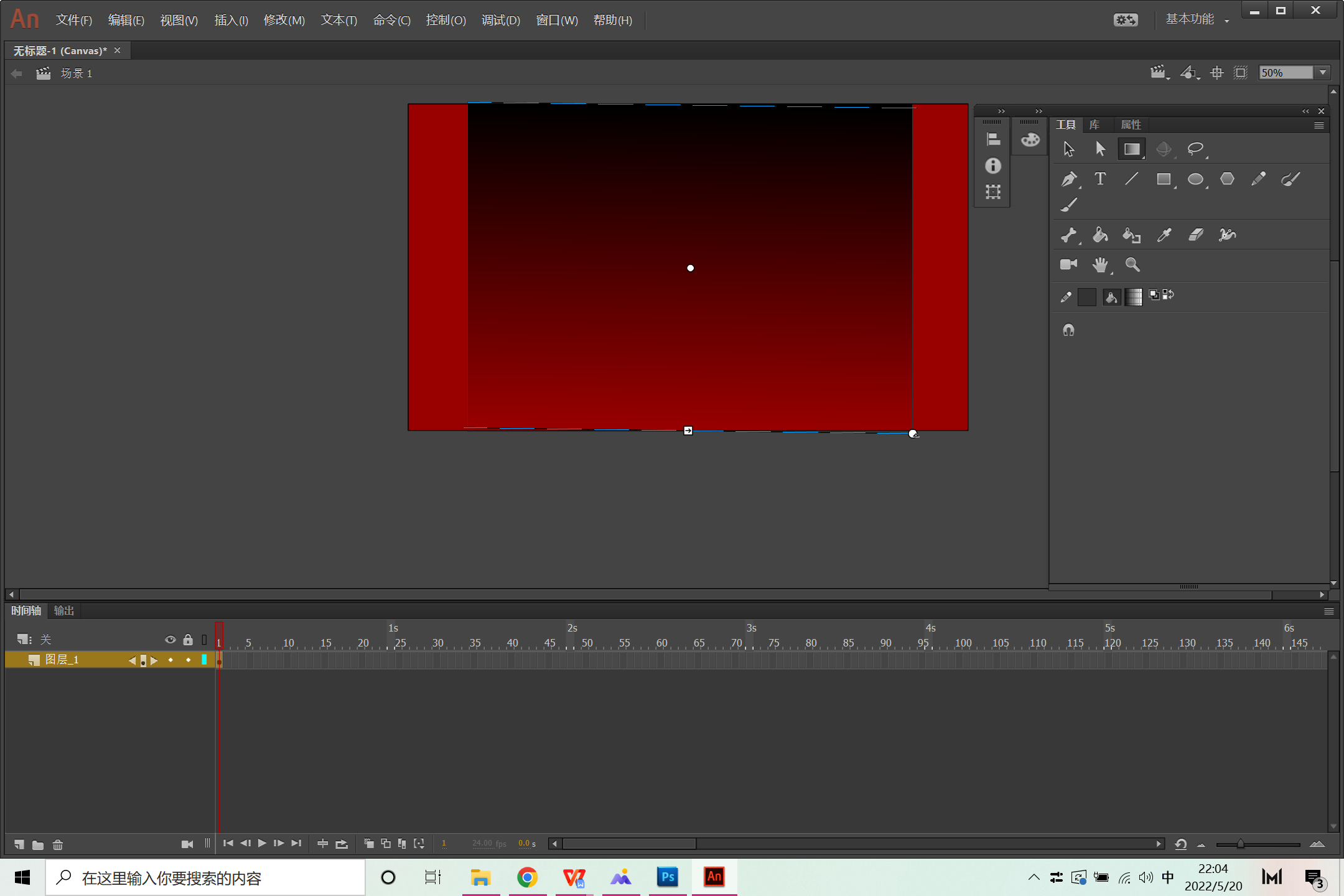Open the 修改(M) menu
This screenshot has height=896, width=1344.
click(x=284, y=20)
